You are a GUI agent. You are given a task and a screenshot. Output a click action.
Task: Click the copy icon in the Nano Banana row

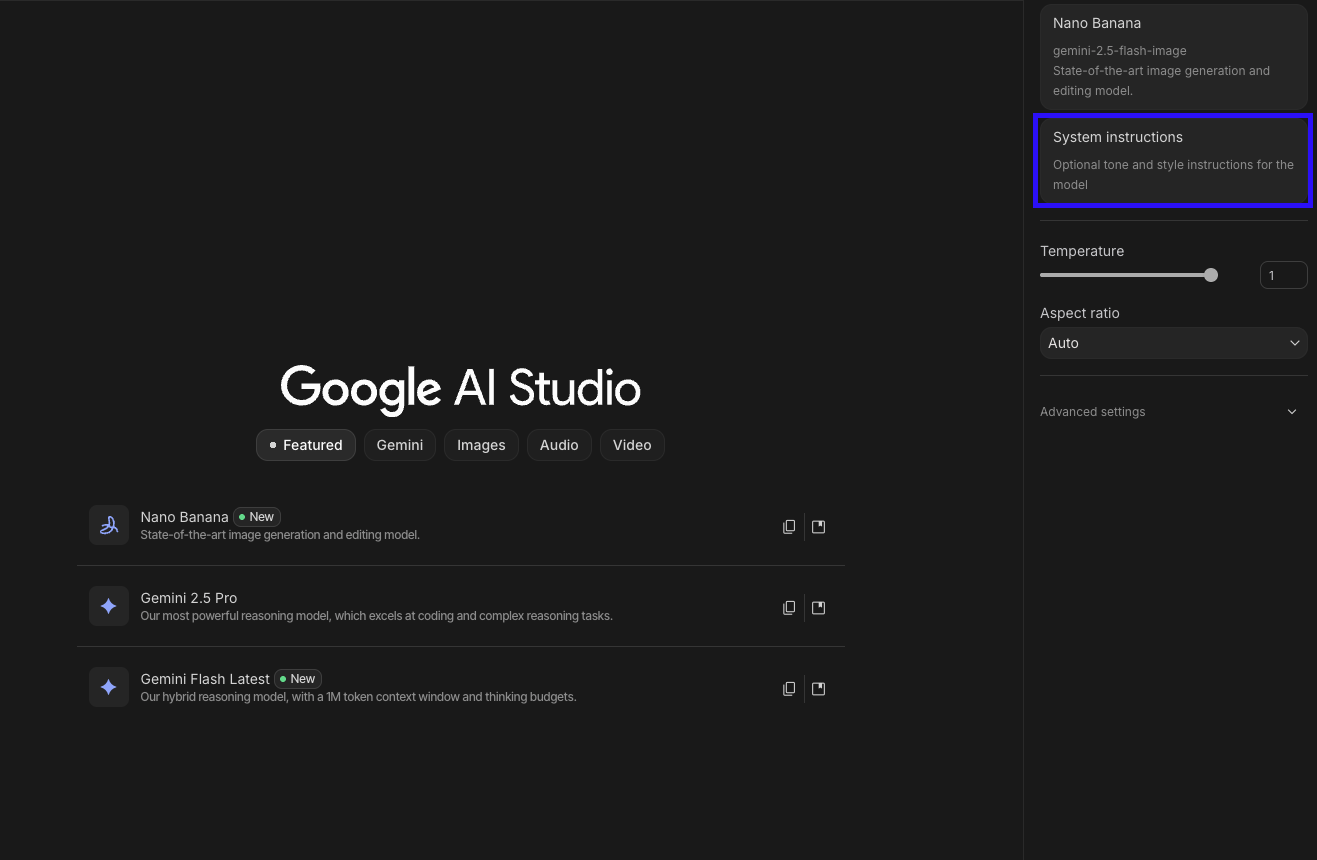(x=789, y=527)
